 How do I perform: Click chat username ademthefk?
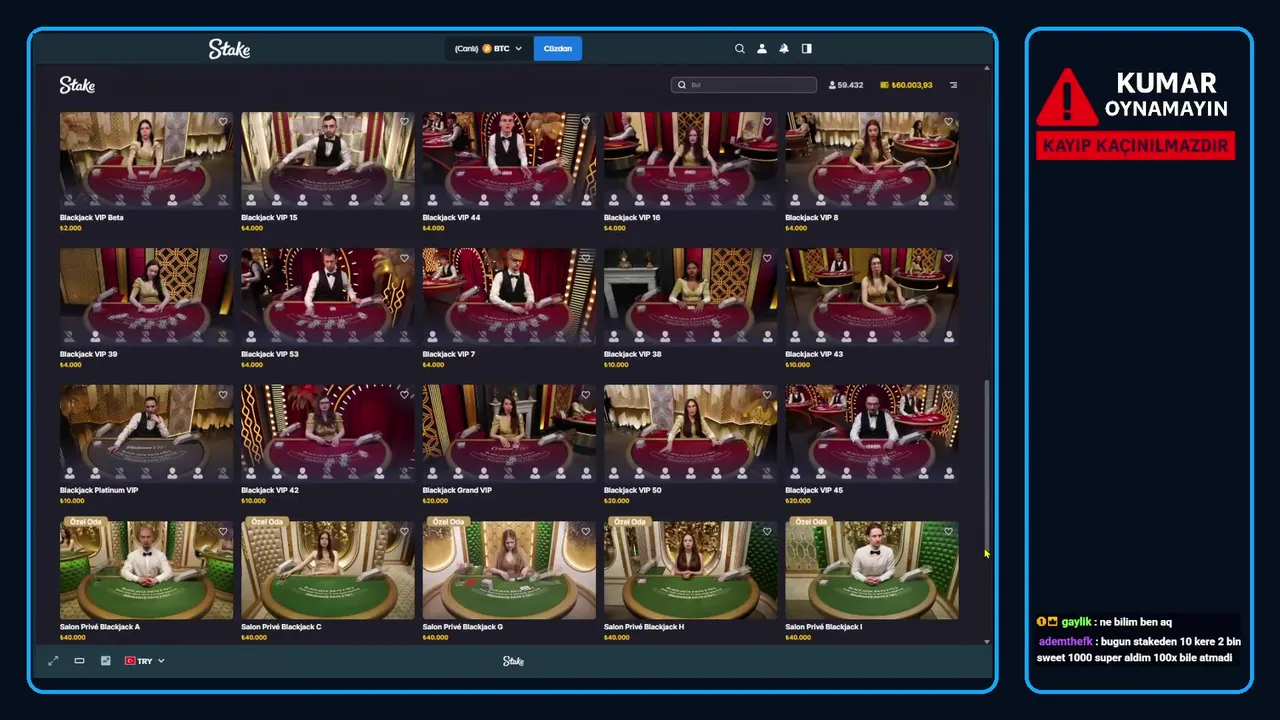[1065, 642]
